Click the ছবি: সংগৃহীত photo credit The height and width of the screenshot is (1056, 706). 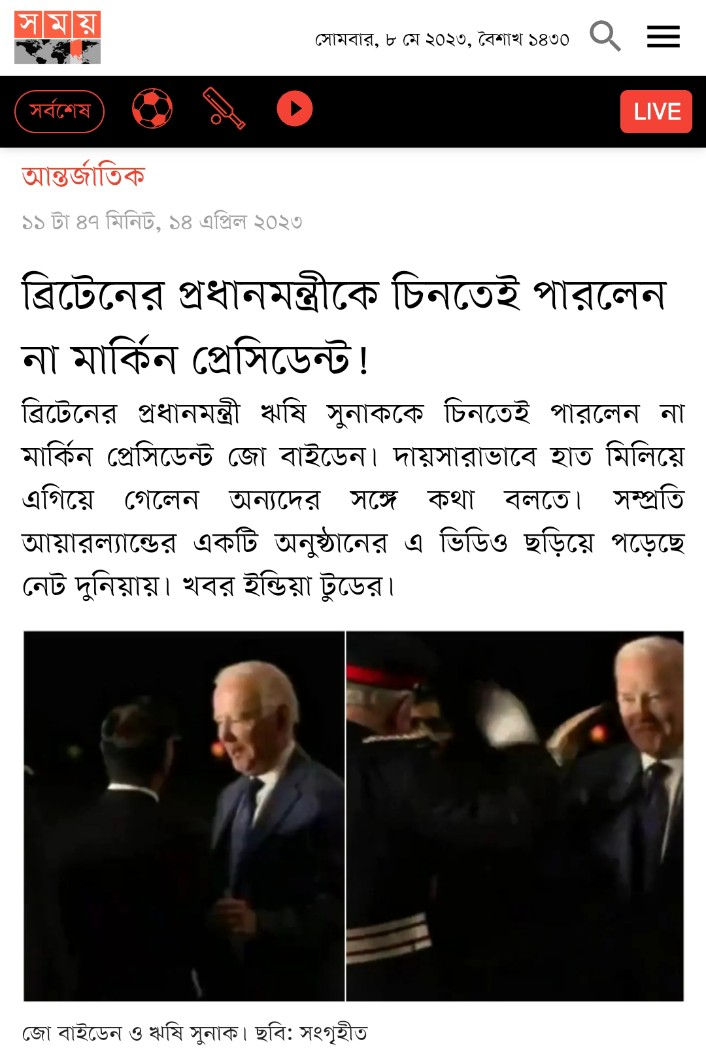311,1032
